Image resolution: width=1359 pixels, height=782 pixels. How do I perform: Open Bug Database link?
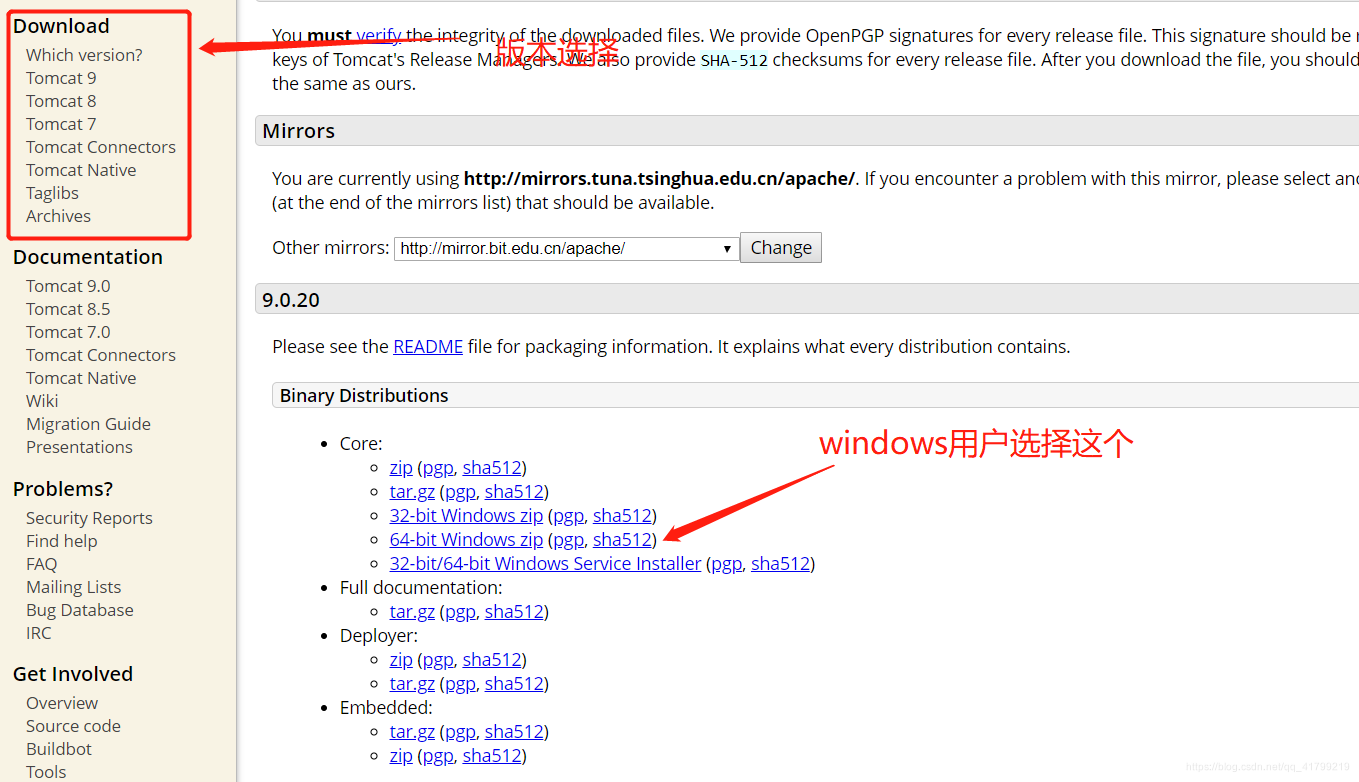[x=80, y=610]
